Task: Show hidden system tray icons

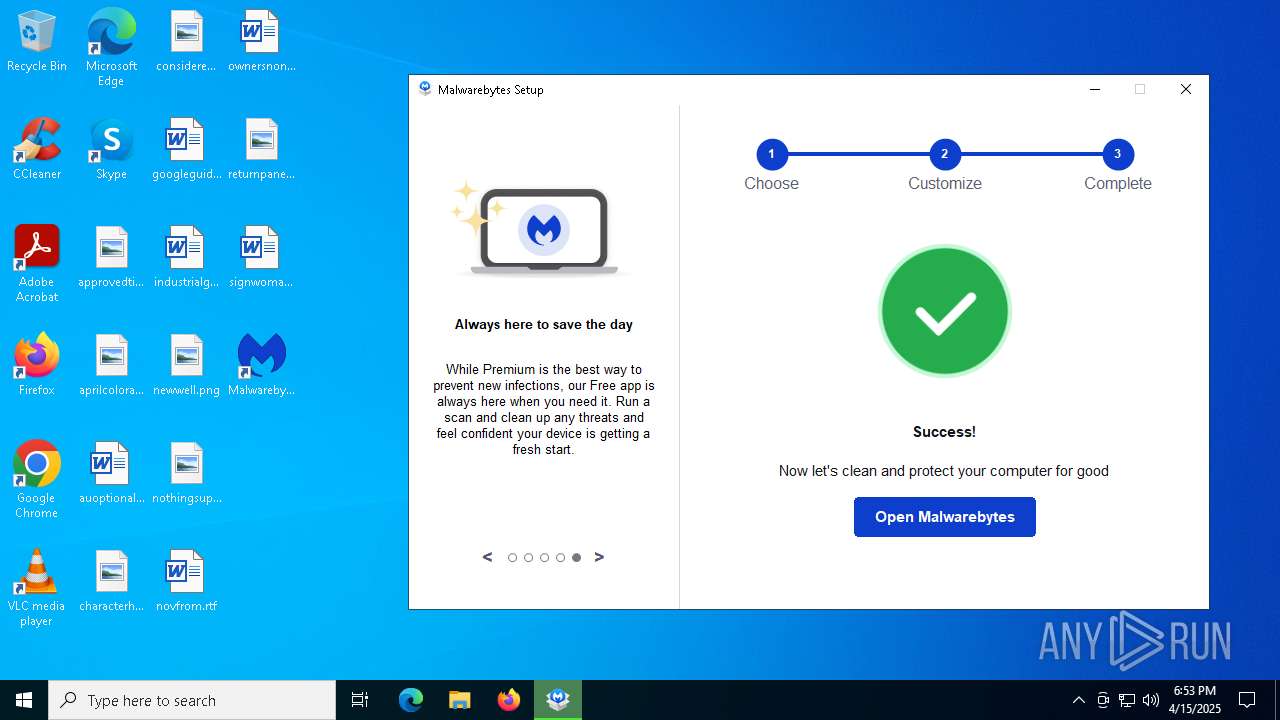Action: pyautogui.click(x=1078, y=700)
